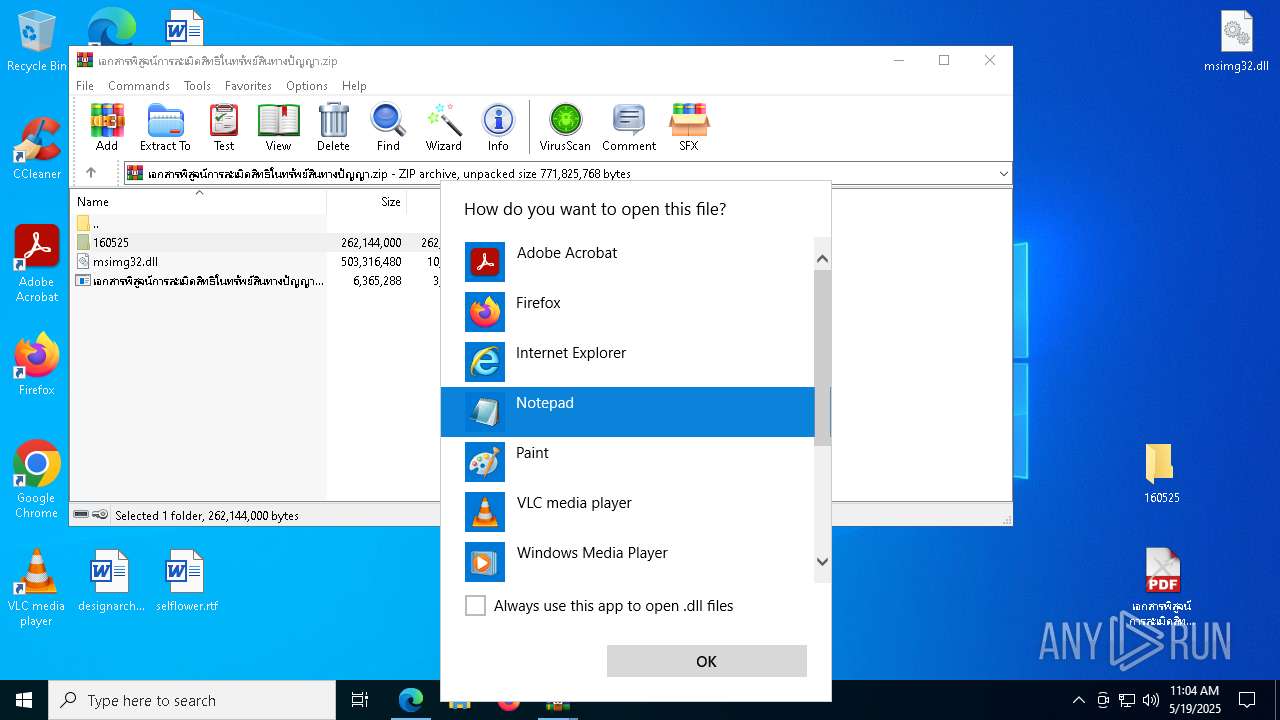Click the Test archive icon

click(x=224, y=127)
